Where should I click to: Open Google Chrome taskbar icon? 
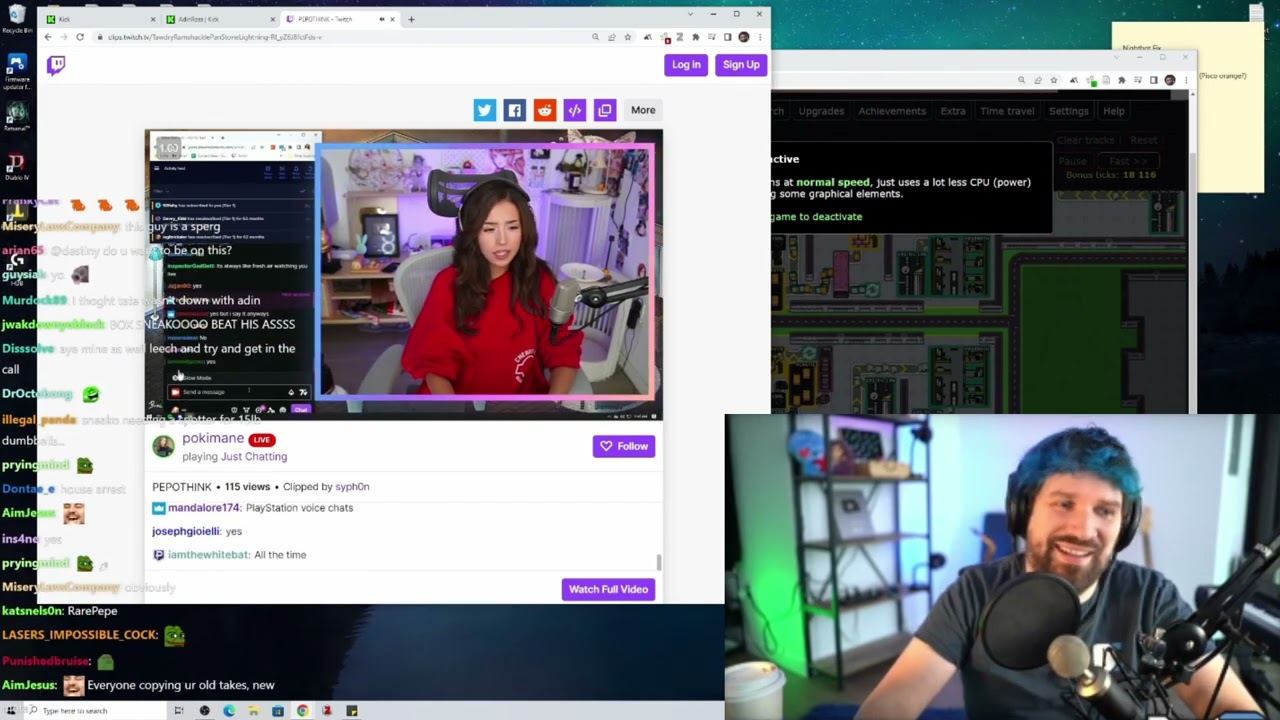coord(302,711)
